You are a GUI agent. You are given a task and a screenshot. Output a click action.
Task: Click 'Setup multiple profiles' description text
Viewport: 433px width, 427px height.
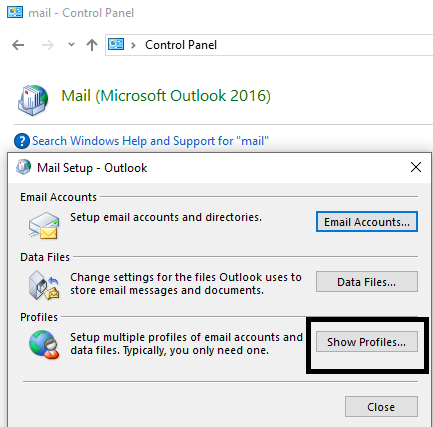[x=186, y=344]
